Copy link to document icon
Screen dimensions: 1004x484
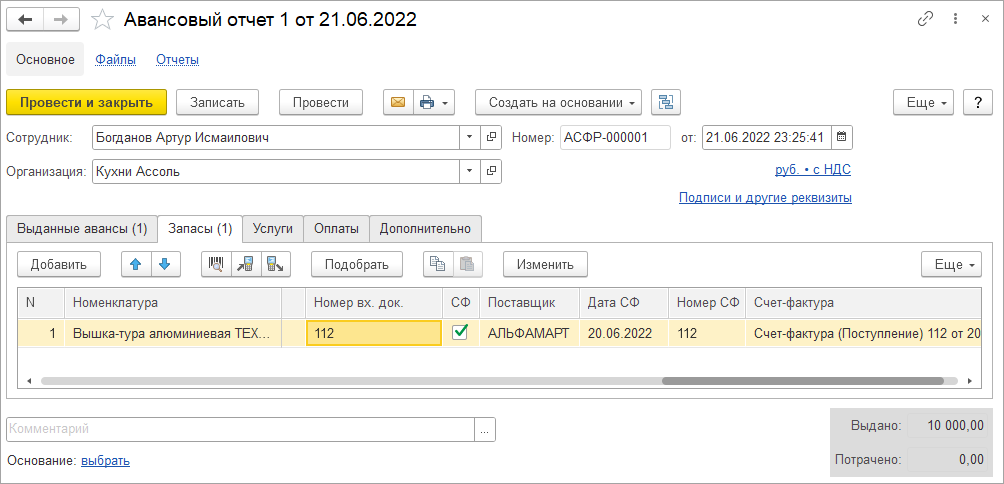pos(925,19)
